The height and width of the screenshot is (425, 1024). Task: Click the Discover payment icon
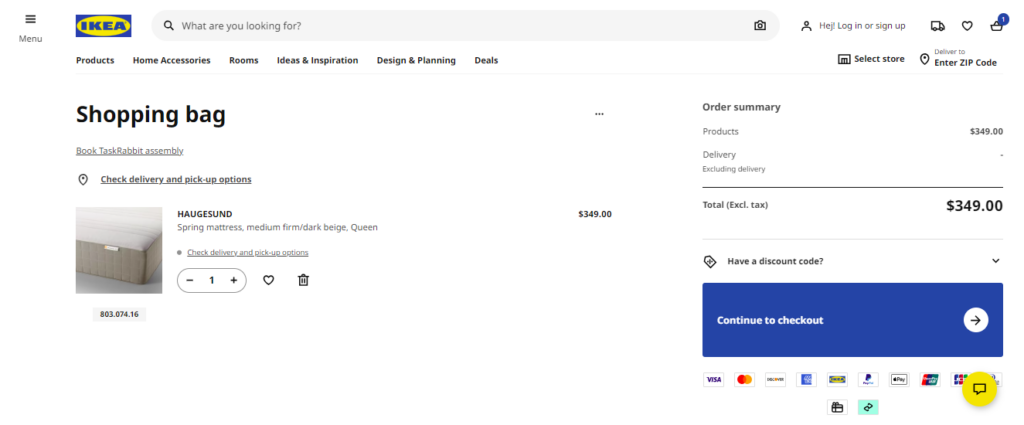click(x=775, y=380)
